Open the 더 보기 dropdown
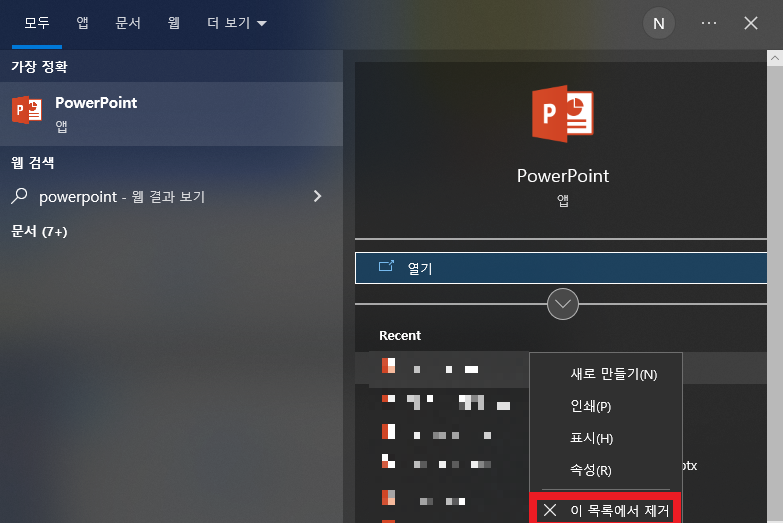The image size is (783, 523). tap(237, 23)
